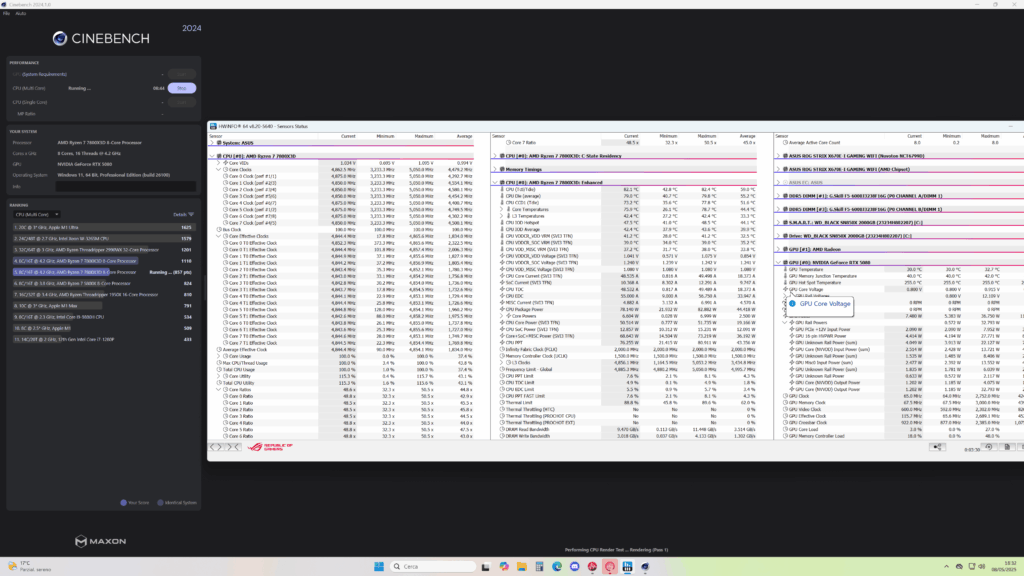Open Microsoft Edge from taskbar
Viewport: 1024px width, 576px height.
[556, 566]
